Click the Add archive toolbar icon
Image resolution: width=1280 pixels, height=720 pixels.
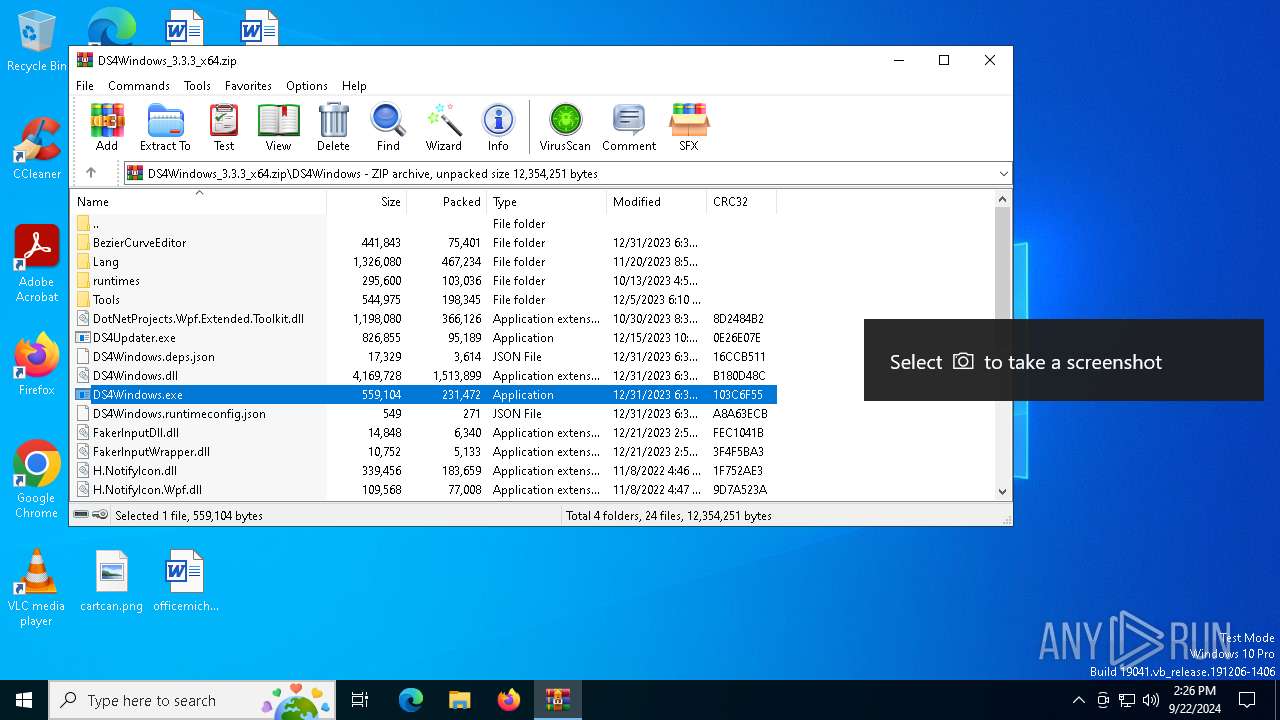click(107, 127)
